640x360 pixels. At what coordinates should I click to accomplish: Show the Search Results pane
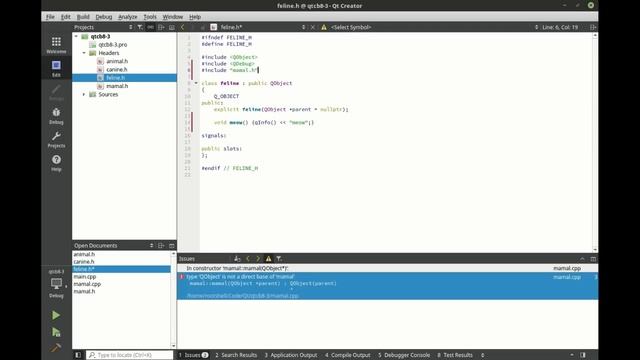click(236, 355)
